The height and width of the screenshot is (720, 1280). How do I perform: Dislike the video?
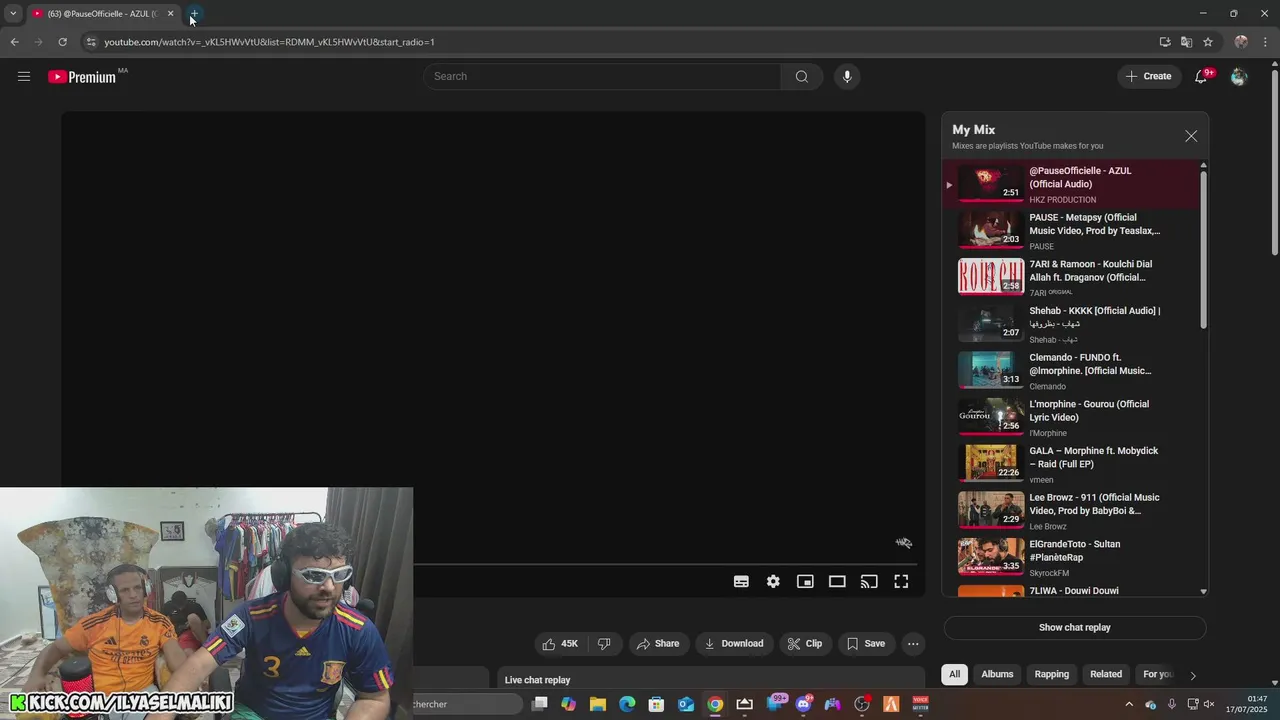point(604,644)
